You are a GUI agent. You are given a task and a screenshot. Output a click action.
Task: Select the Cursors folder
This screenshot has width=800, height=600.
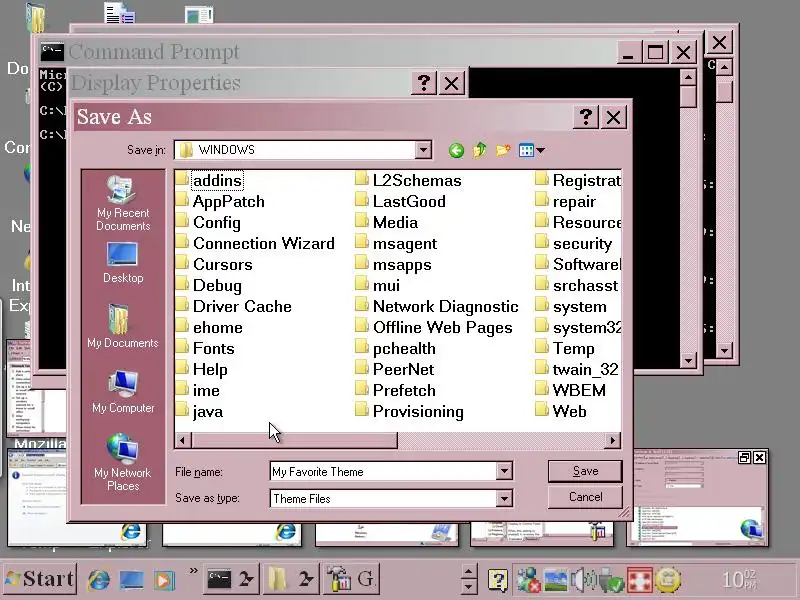click(x=214, y=264)
